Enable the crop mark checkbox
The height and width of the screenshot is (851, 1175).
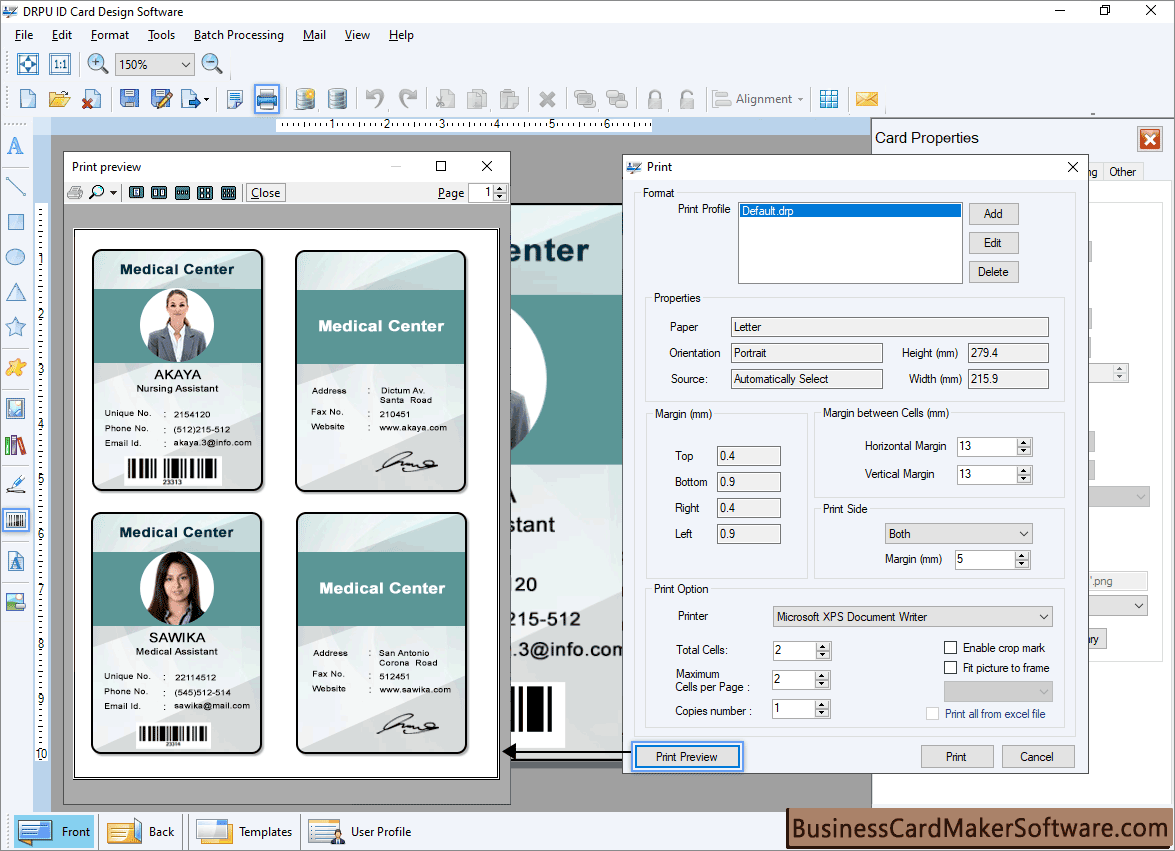(950, 647)
